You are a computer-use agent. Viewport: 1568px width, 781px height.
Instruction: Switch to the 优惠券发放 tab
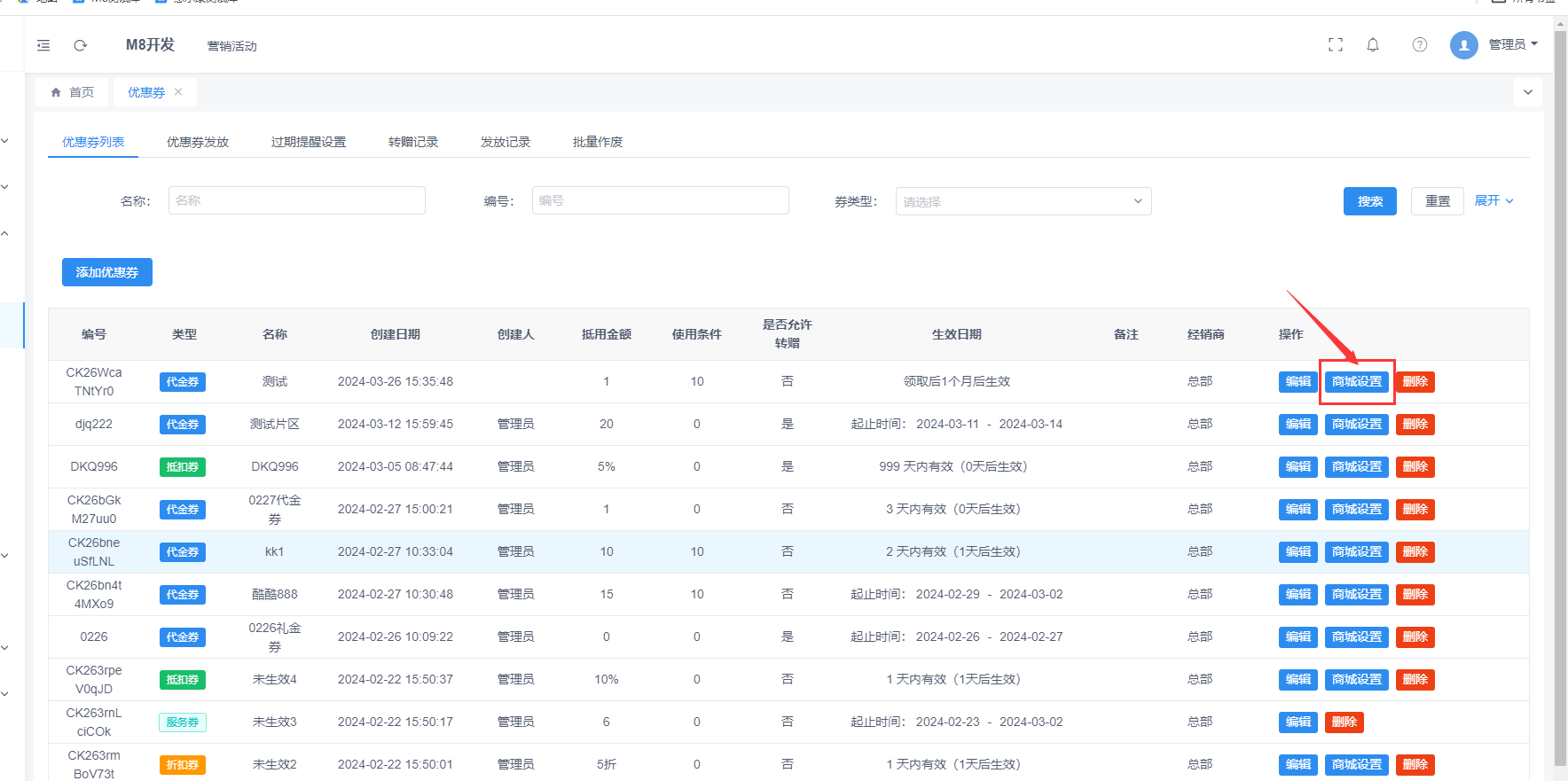click(x=198, y=142)
